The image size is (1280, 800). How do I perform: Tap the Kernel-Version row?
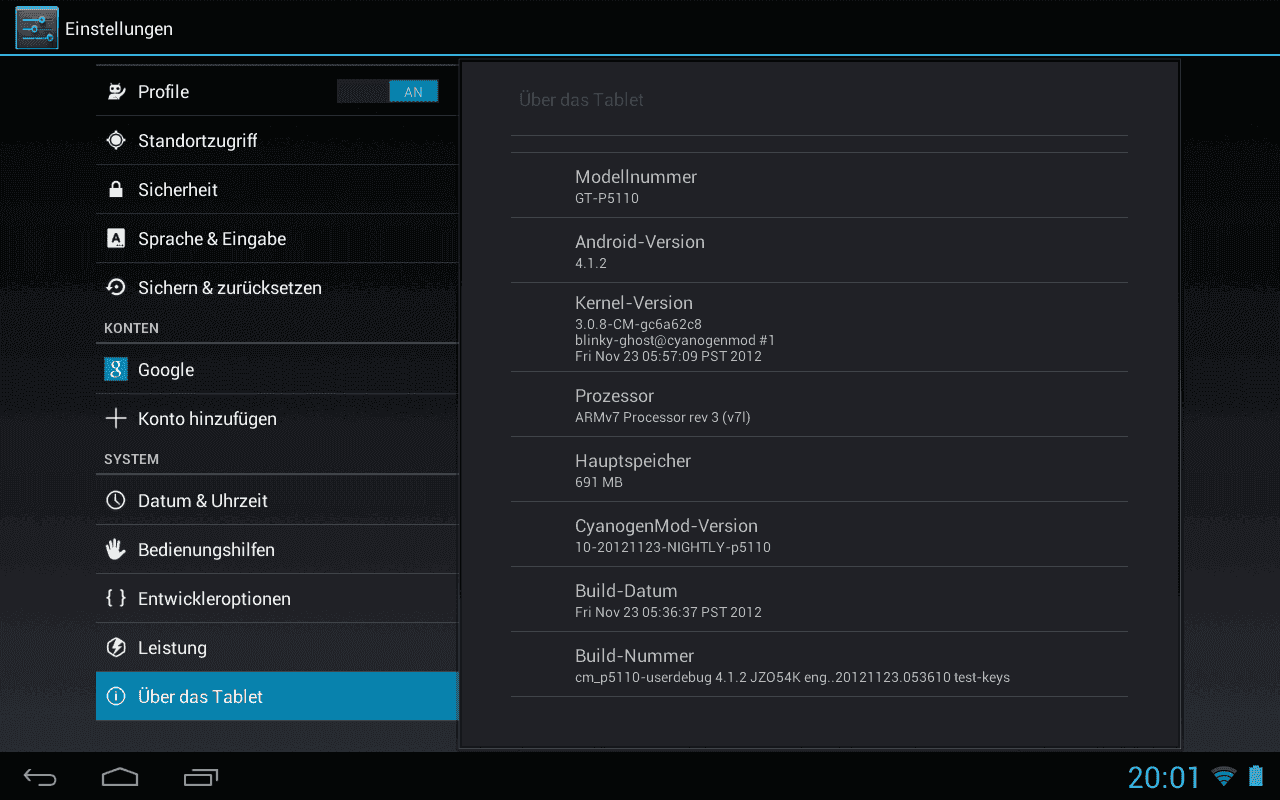point(819,328)
